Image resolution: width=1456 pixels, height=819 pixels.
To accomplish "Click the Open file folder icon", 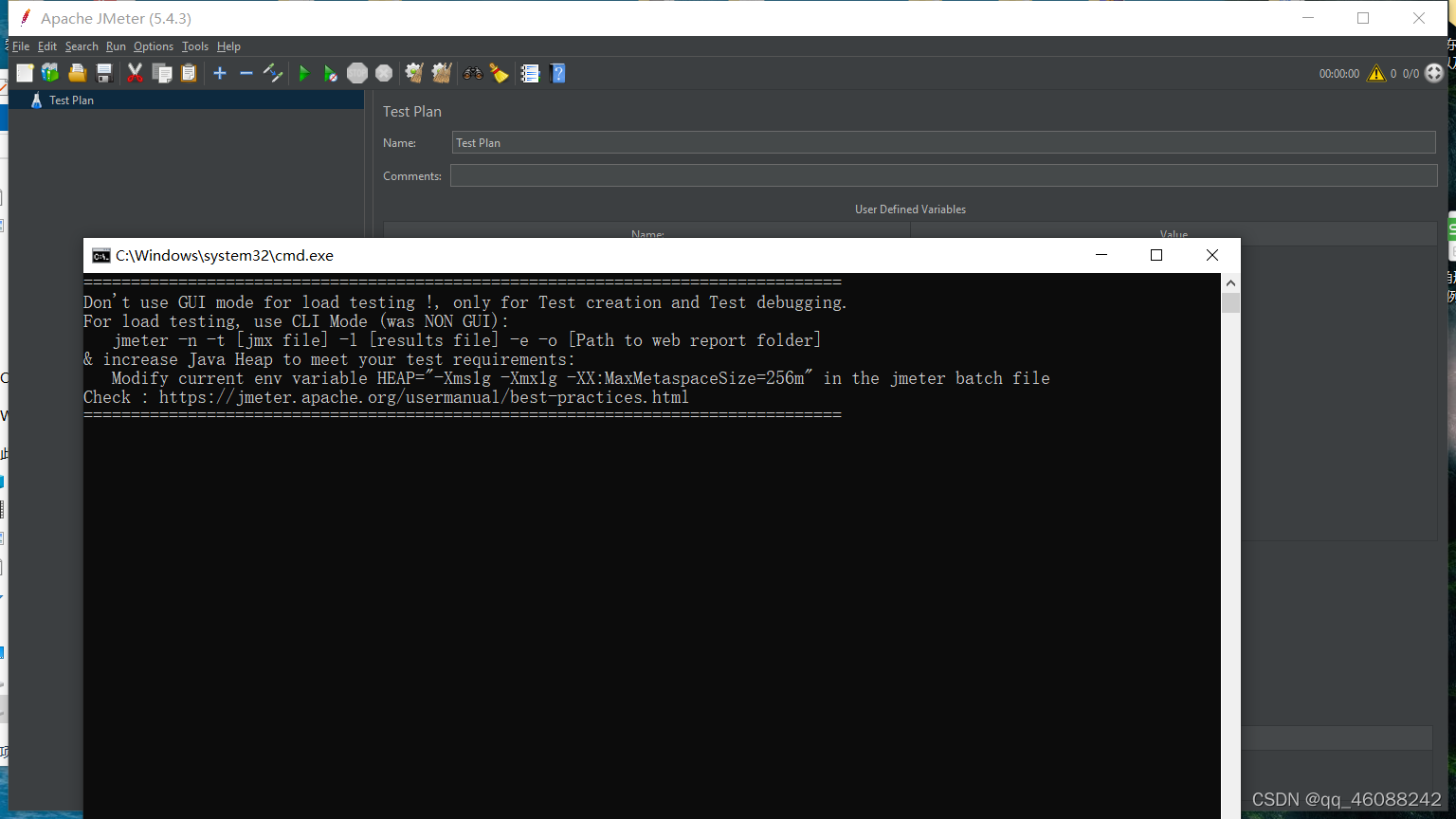I will 78,73.
